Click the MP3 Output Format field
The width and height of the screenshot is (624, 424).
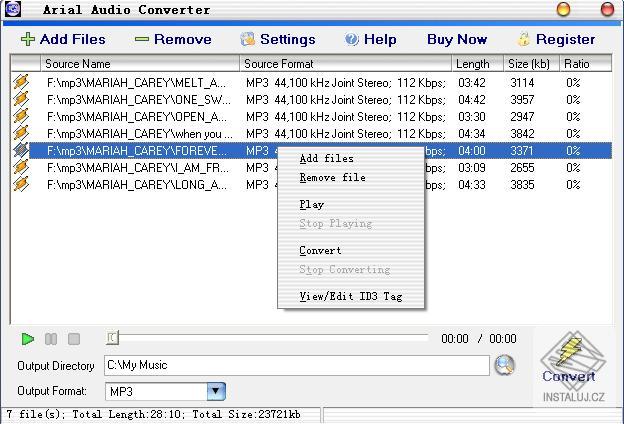tap(156, 391)
